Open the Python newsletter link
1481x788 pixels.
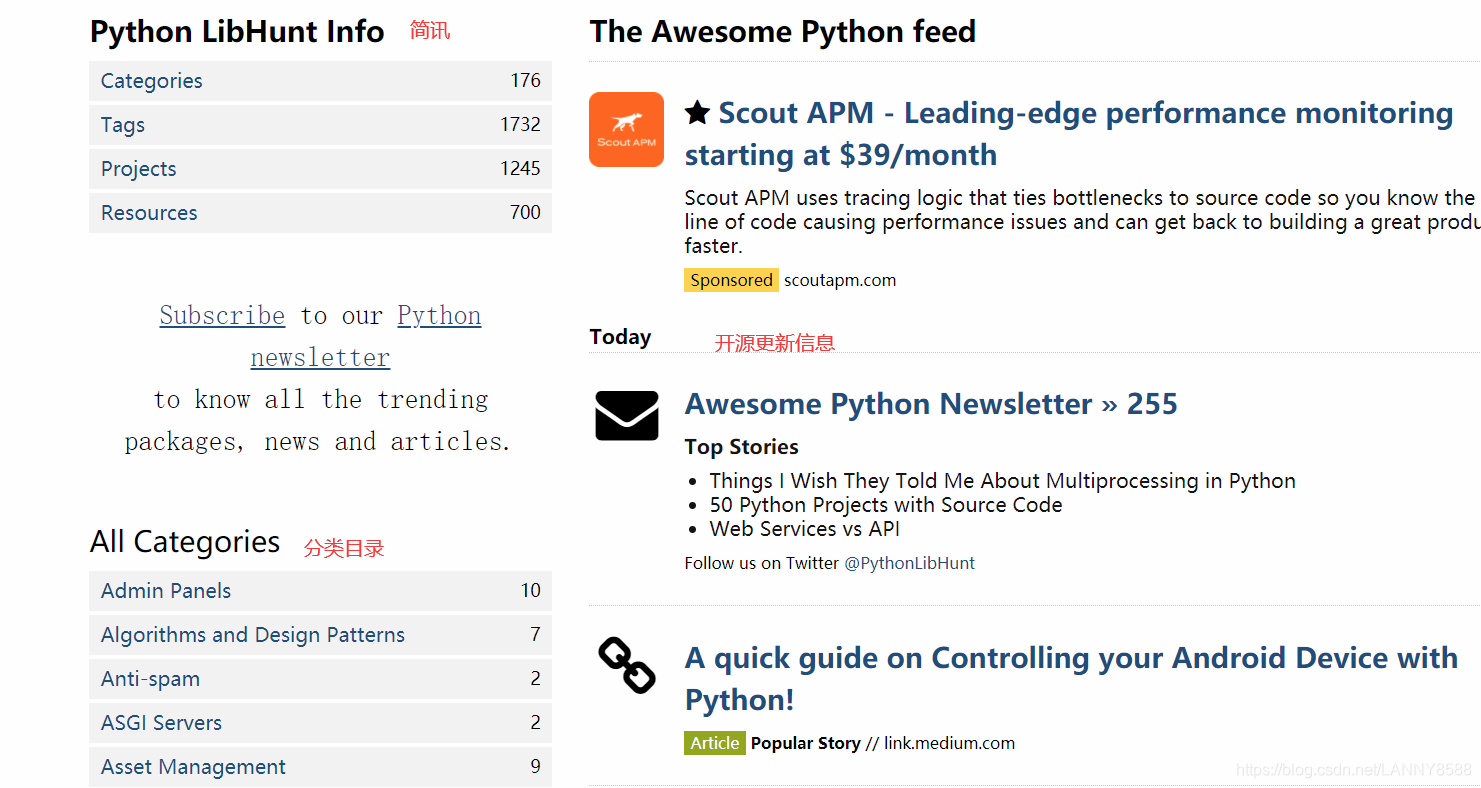[x=365, y=336]
